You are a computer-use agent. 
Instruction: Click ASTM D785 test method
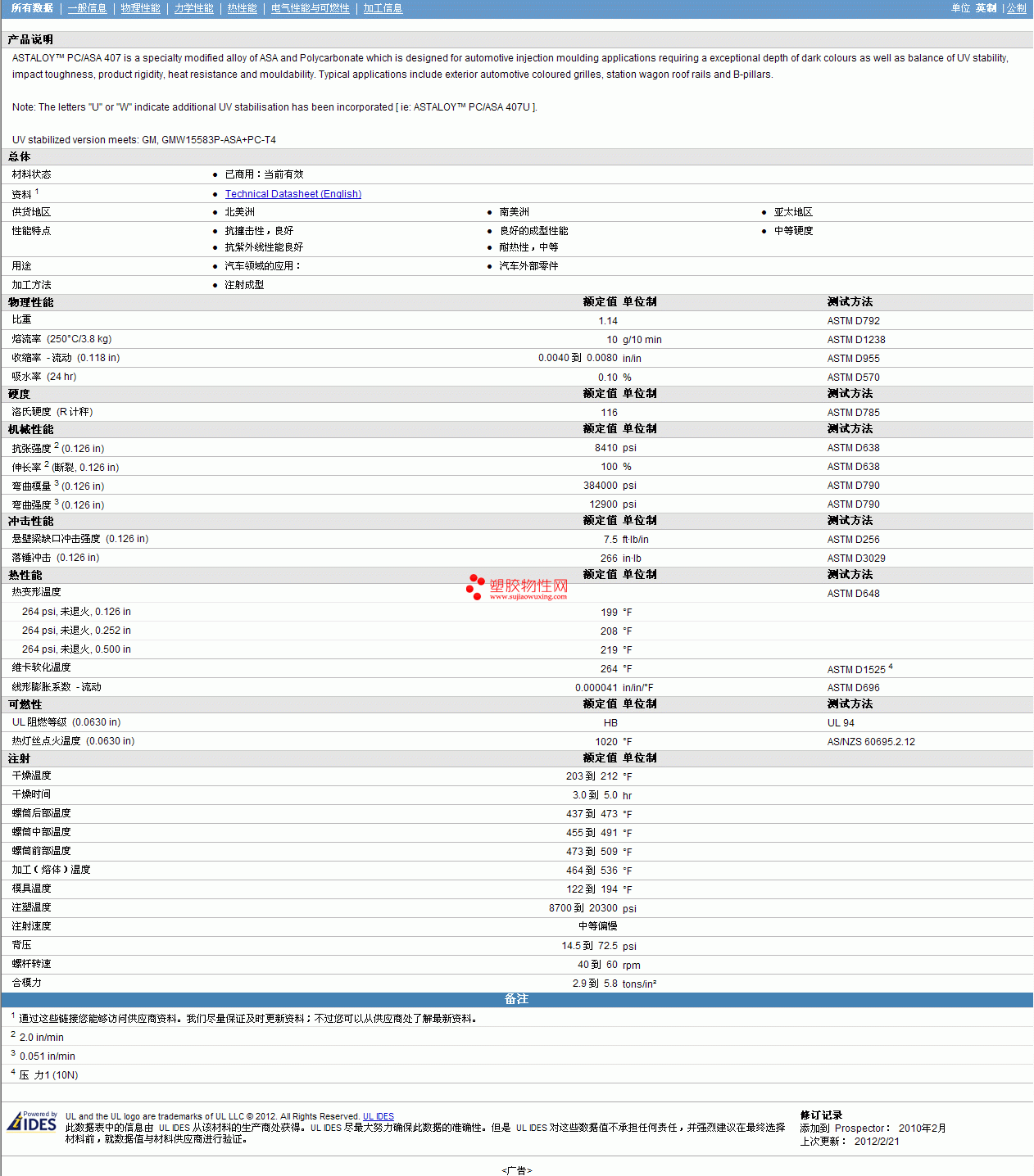click(853, 413)
